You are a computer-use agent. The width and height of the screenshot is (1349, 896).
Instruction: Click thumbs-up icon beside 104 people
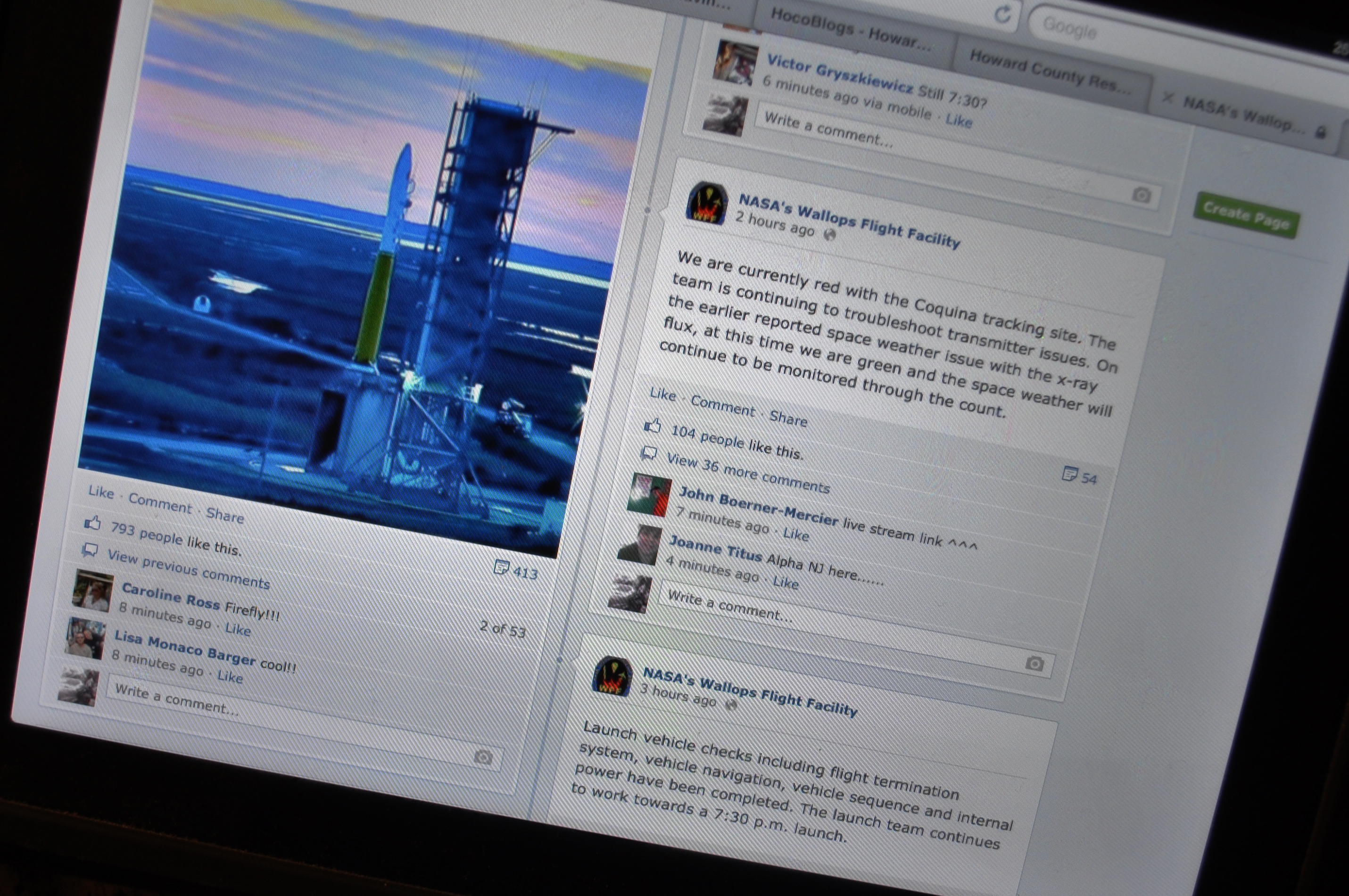click(x=652, y=426)
